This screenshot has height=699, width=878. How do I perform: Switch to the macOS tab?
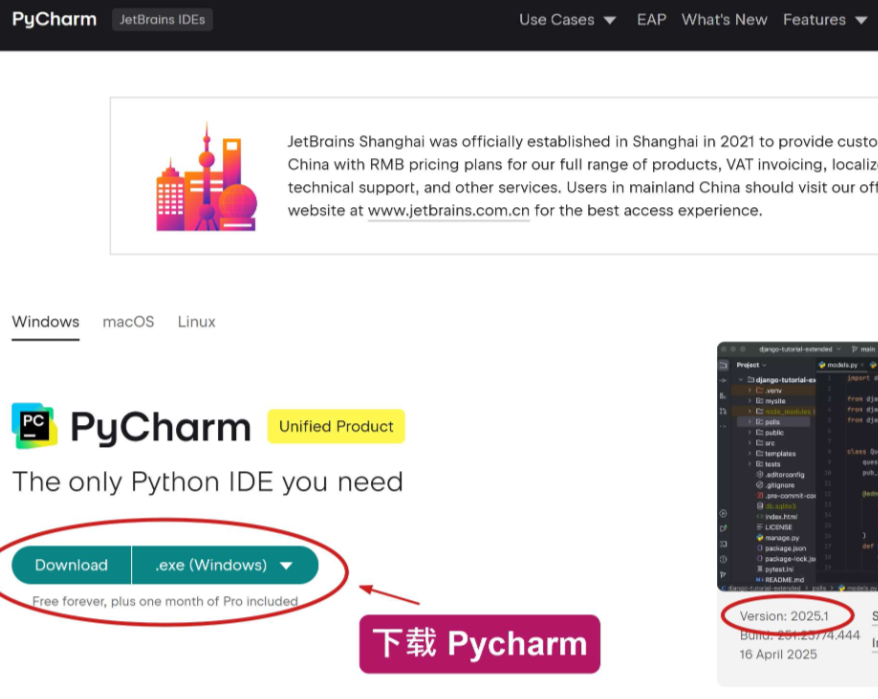click(x=128, y=322)
